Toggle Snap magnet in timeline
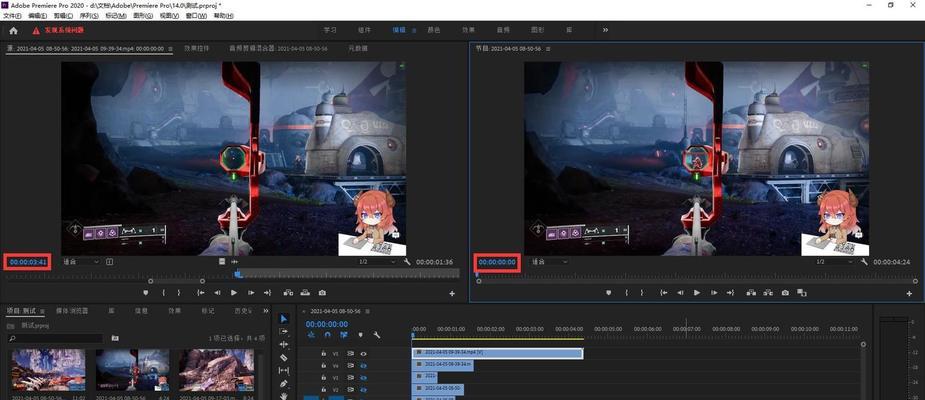Screen dimensions: 925x400 [x=327, y=335]
